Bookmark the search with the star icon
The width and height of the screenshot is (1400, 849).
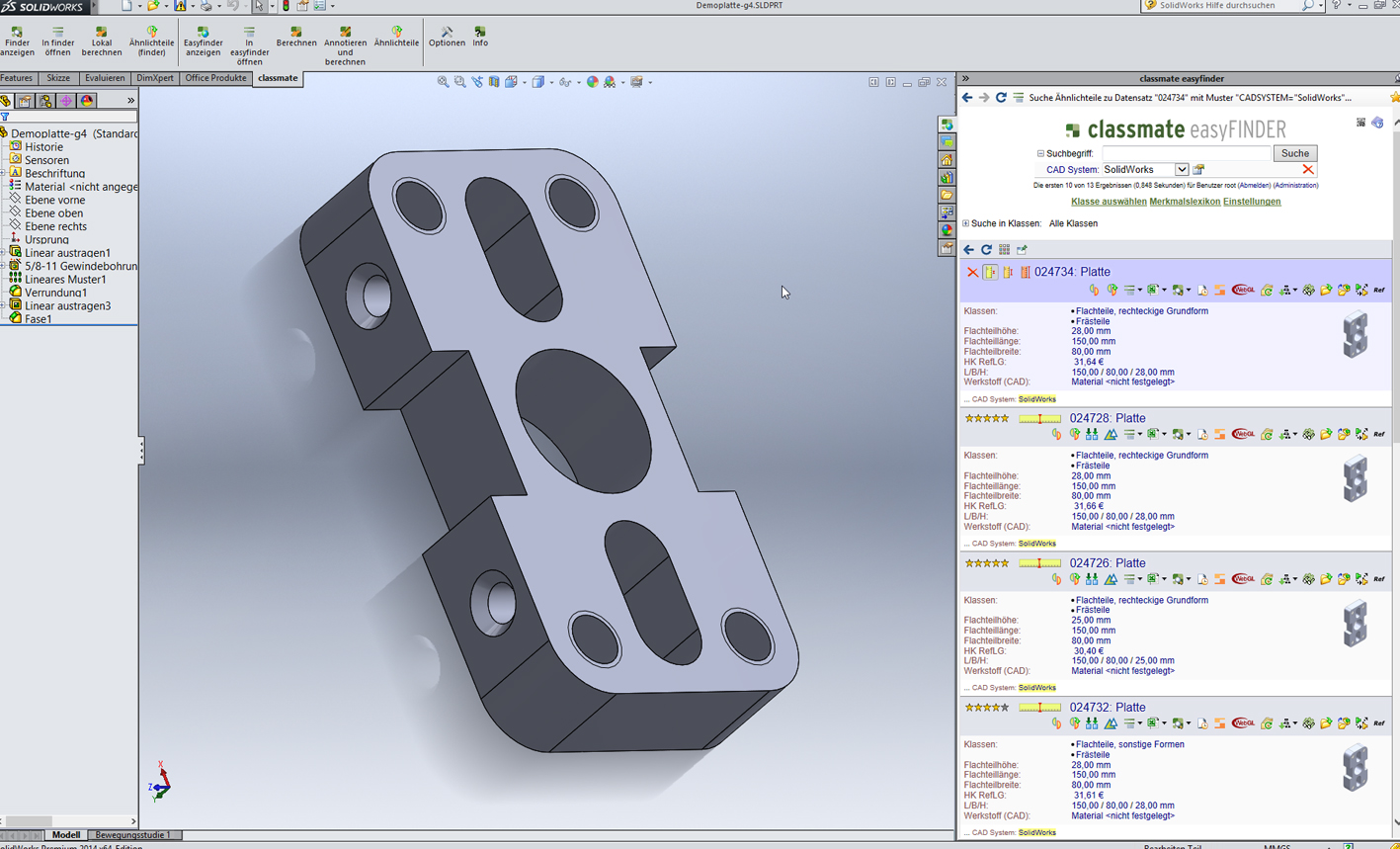[1394, 98]
